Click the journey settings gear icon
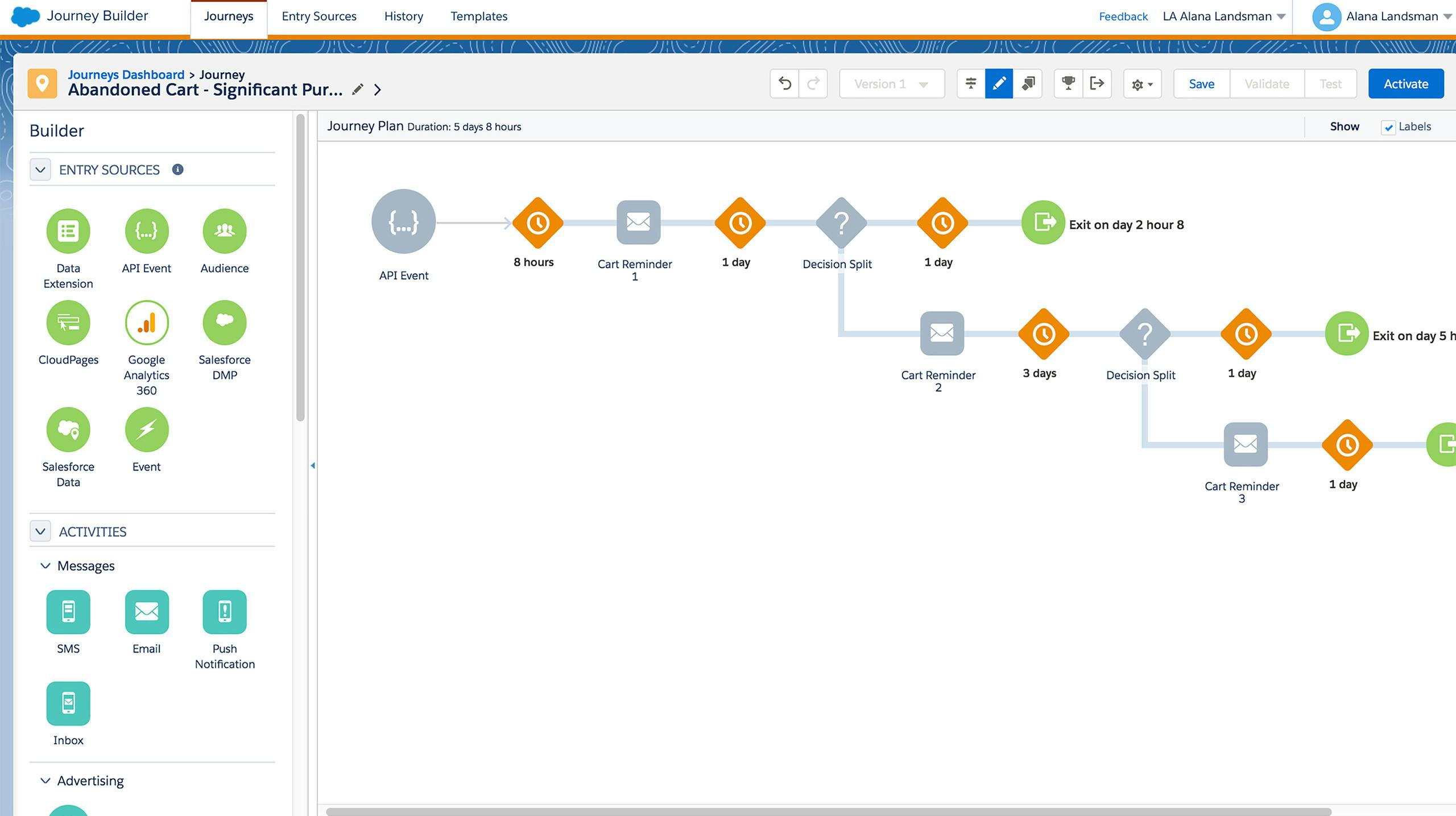Viewport: 1456px width, 816px height. 1142,84
